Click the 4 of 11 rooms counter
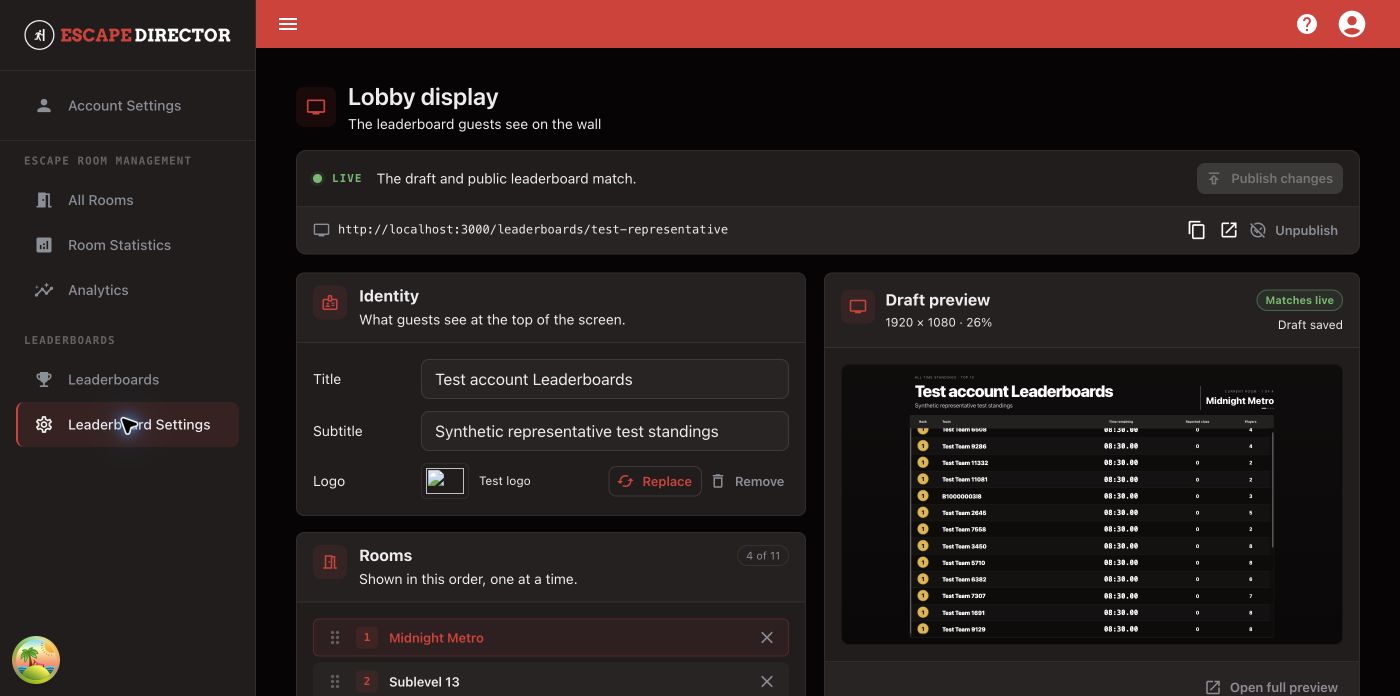 [x=763, y=556]
